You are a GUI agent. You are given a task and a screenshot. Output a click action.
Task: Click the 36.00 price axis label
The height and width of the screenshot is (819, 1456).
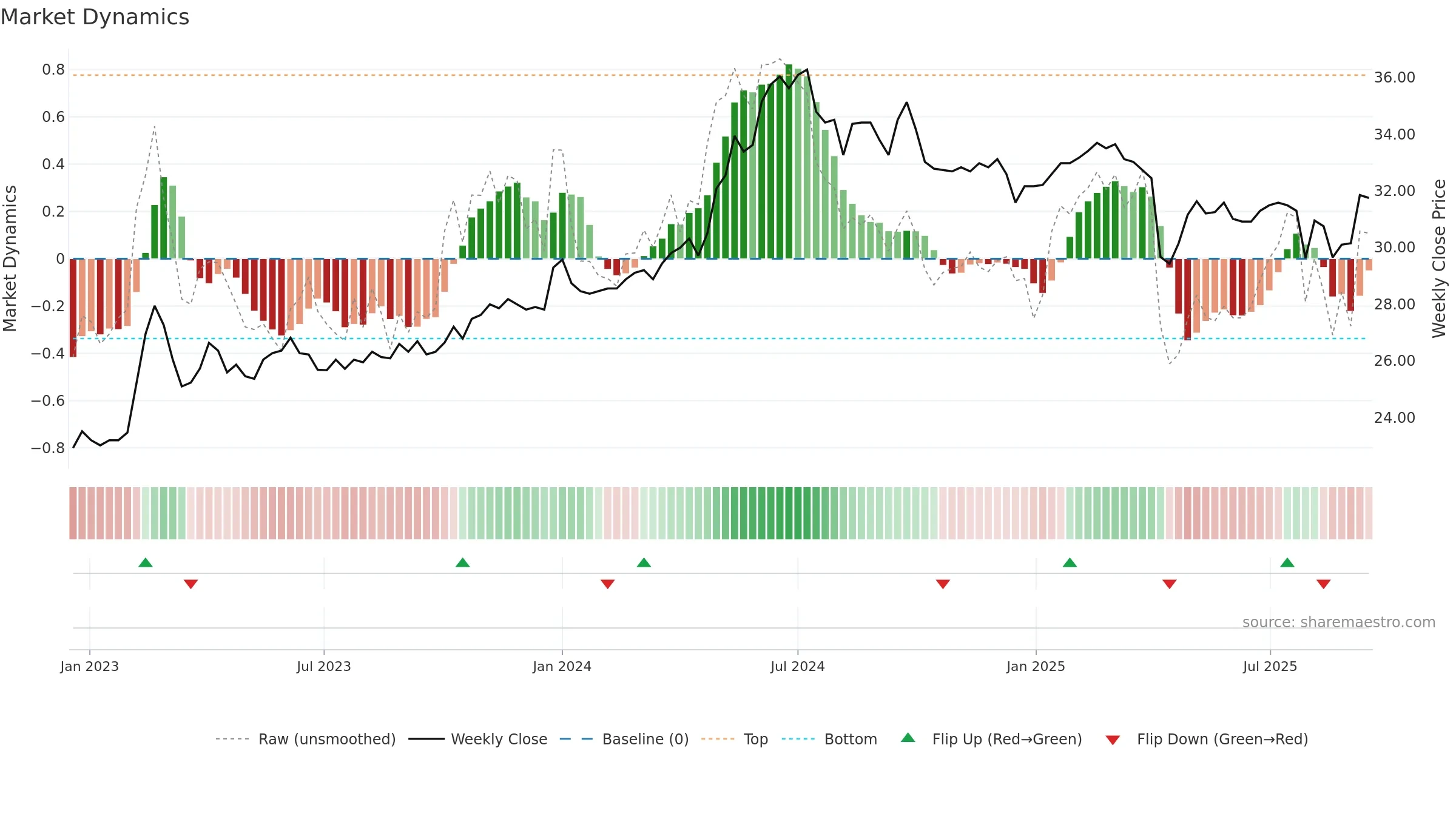pyautogui.click(x=1395, y=78)
